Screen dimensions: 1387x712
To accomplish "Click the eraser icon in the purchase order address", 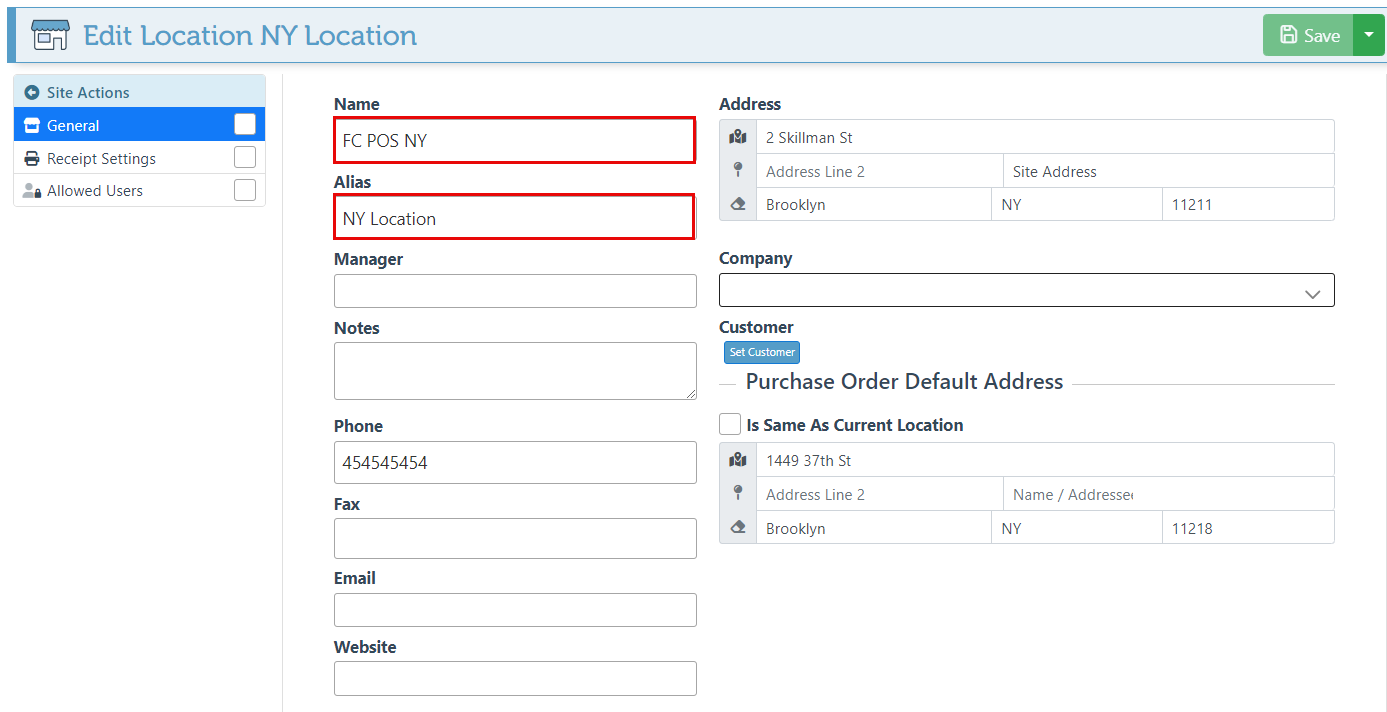I will 738,527.
